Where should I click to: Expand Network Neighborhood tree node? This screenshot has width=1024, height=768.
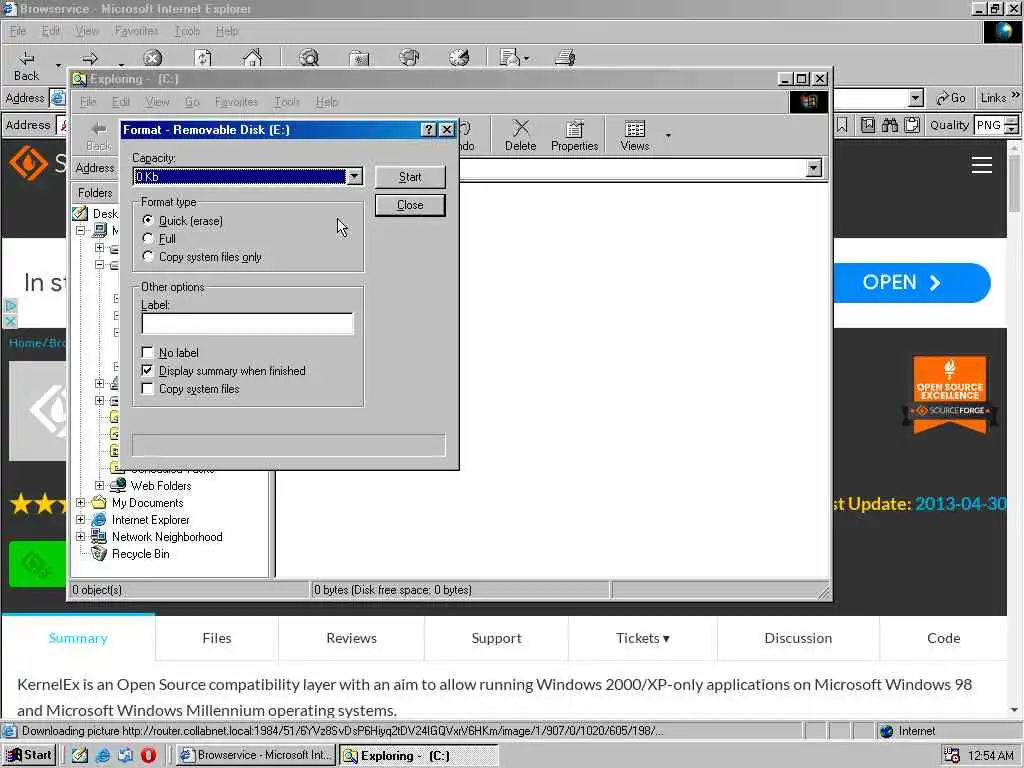[80, 536]
